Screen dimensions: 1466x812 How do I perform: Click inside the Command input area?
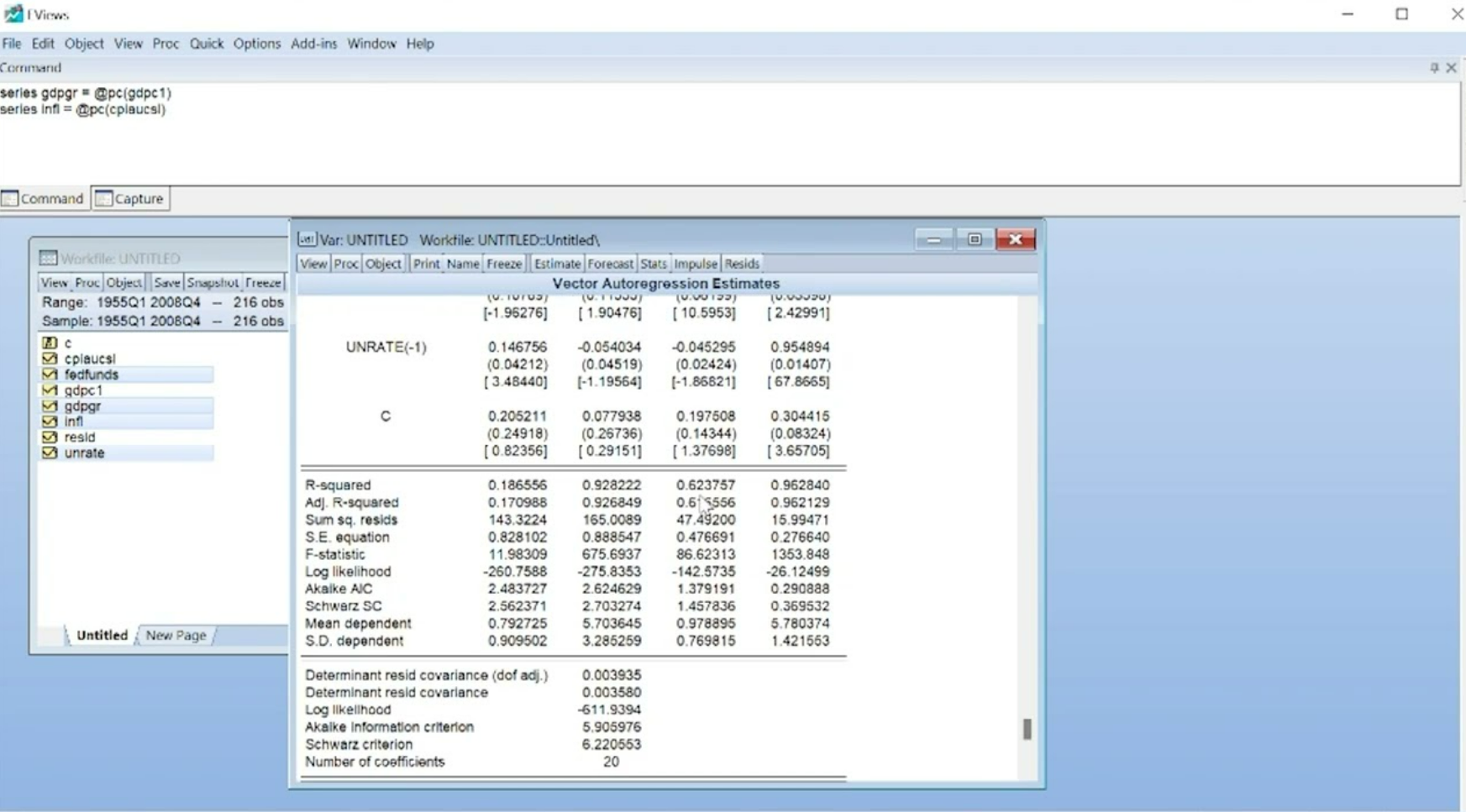click(729, 134)
